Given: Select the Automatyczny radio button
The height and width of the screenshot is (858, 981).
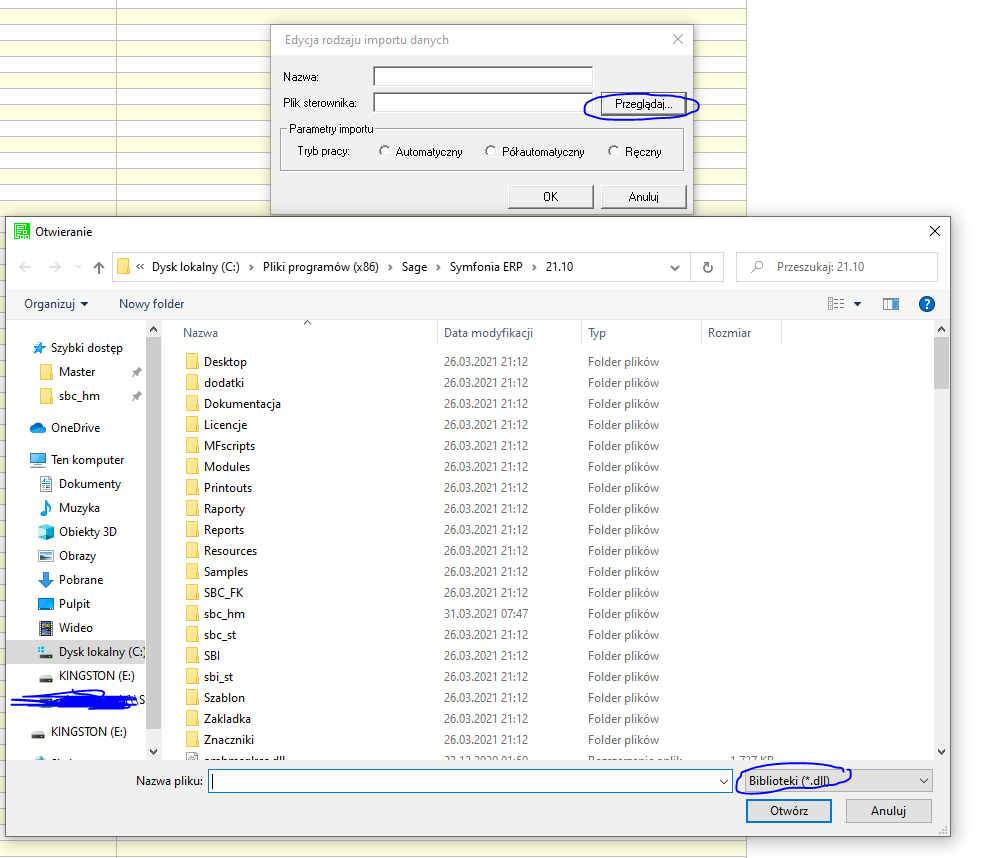Looking at the screenshot, I should pos(386,152).
